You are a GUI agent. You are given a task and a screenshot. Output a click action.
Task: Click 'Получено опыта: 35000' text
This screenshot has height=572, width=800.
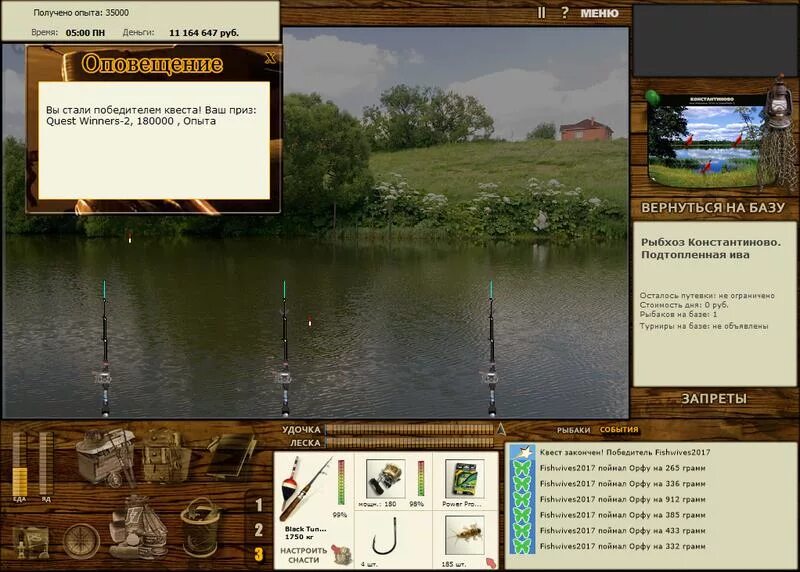pyautogui.click(x=81, y=13)
